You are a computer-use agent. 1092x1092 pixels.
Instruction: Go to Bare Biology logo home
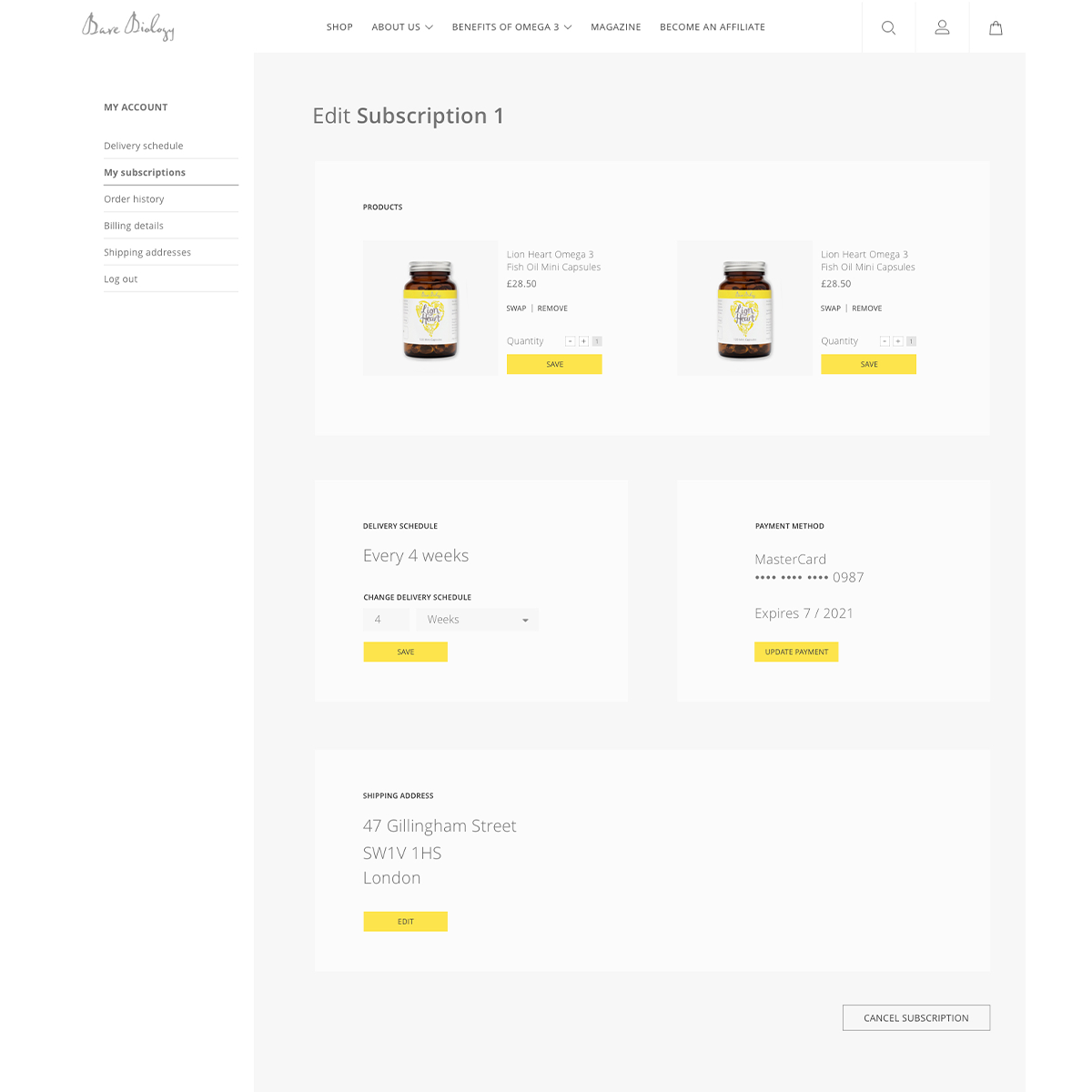click(x=128, y=26)
